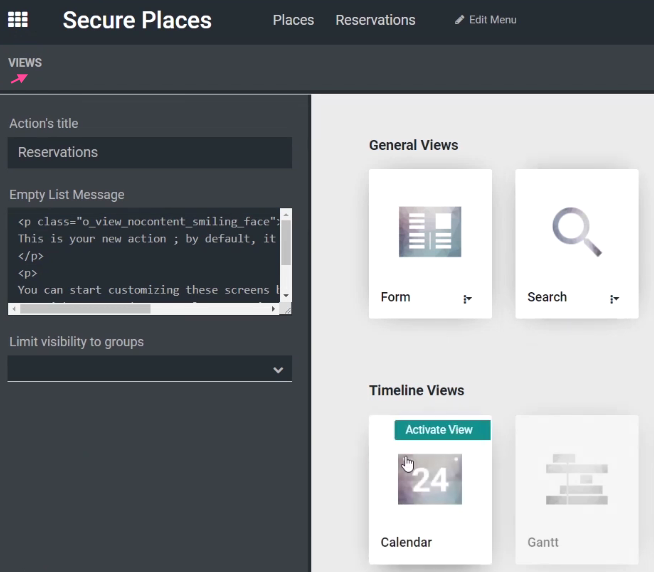The width and height of the screenshot is (654, 572).
Task: Switch to the VIEWS tab
Action: pyautogui.click(x=25, y=63)
